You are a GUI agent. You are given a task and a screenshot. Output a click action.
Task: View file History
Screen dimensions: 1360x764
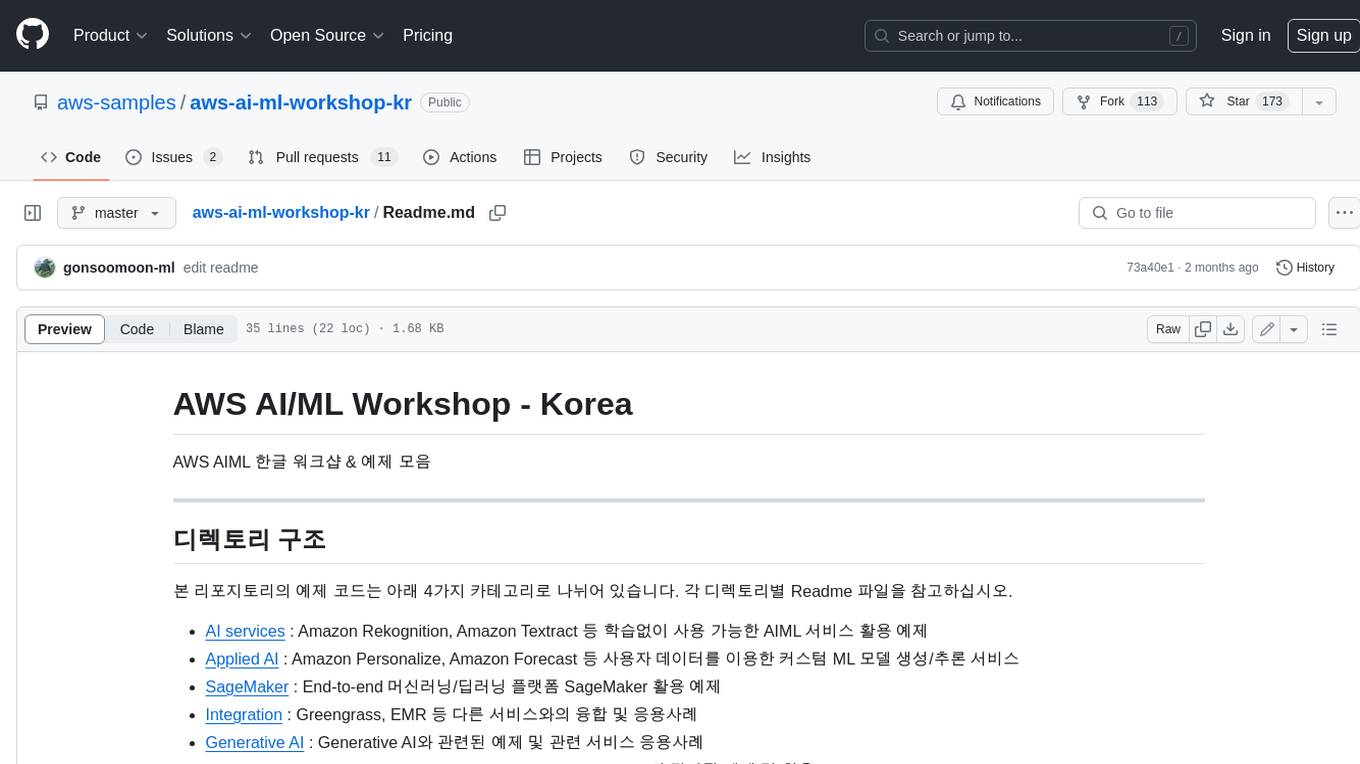point(1305,268)
